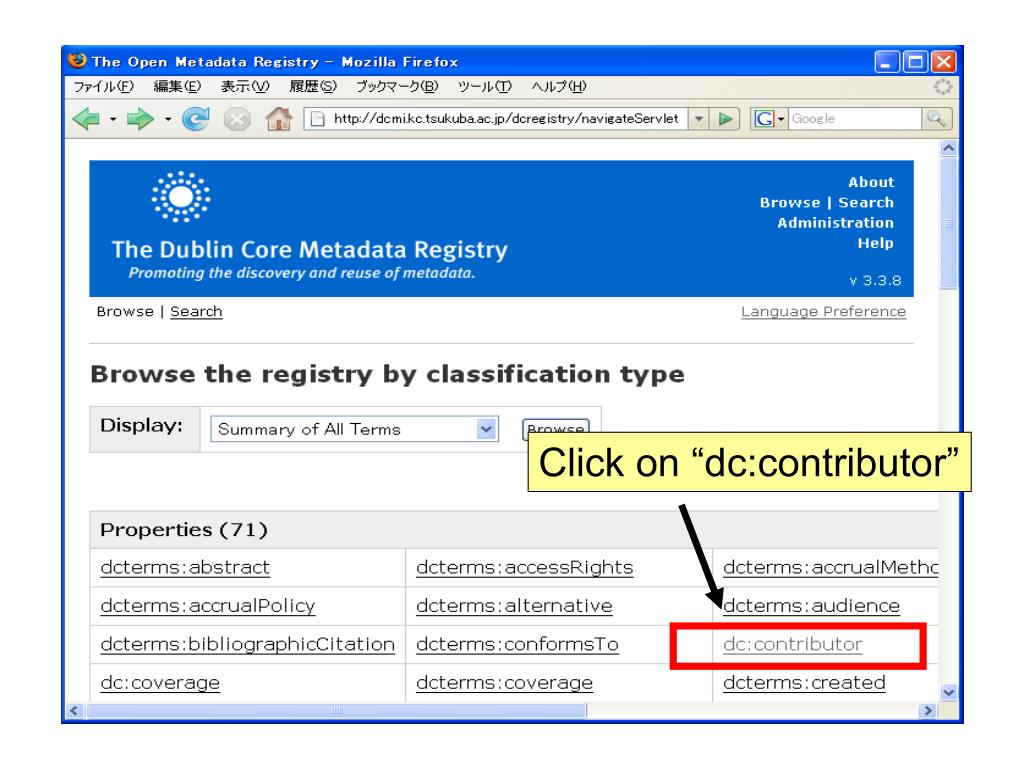Close the Firefox window
This screenshot has height=768, width=1024.
coord(943,61)
